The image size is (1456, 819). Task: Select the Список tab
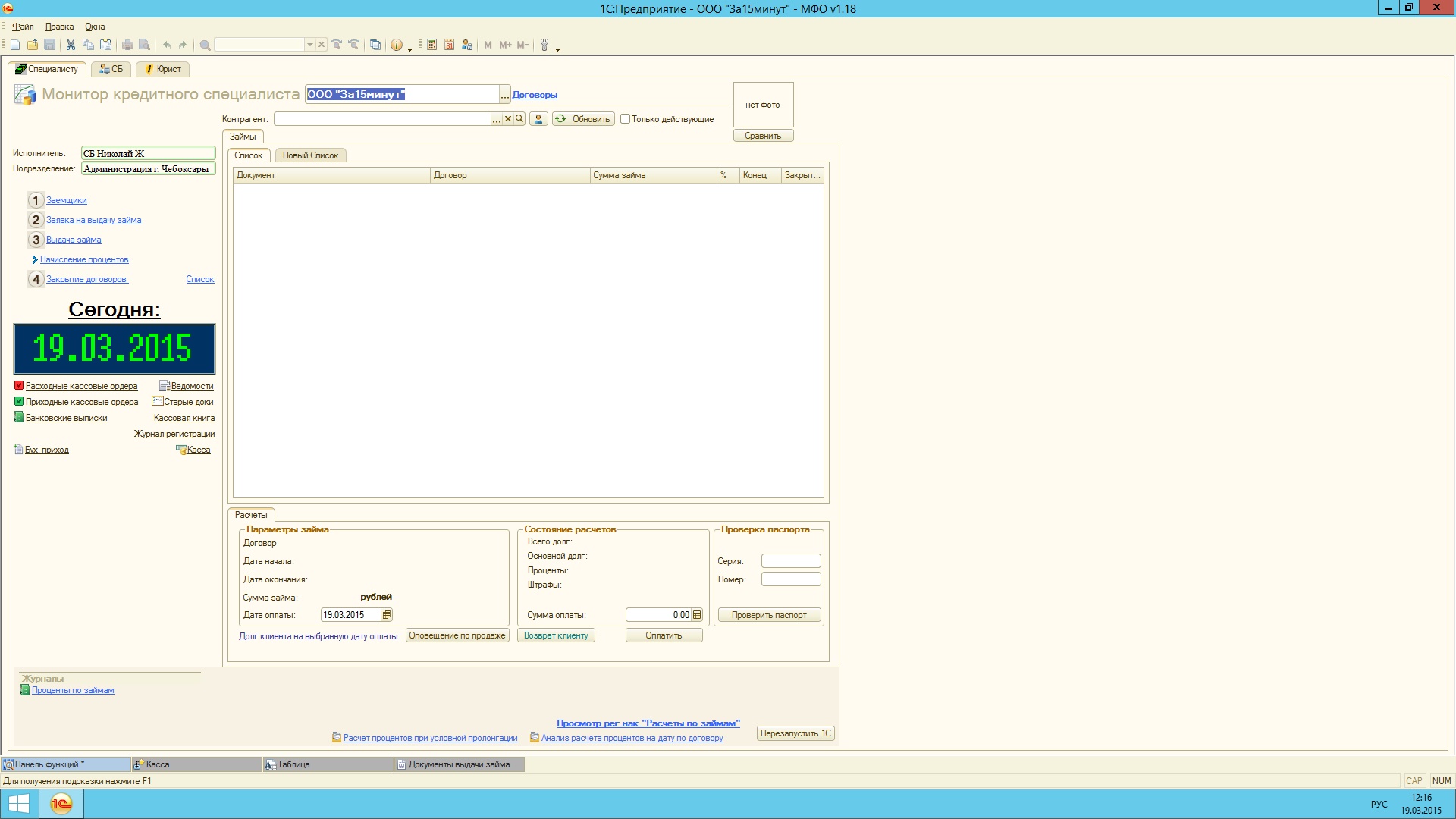[x=248, y=155]
